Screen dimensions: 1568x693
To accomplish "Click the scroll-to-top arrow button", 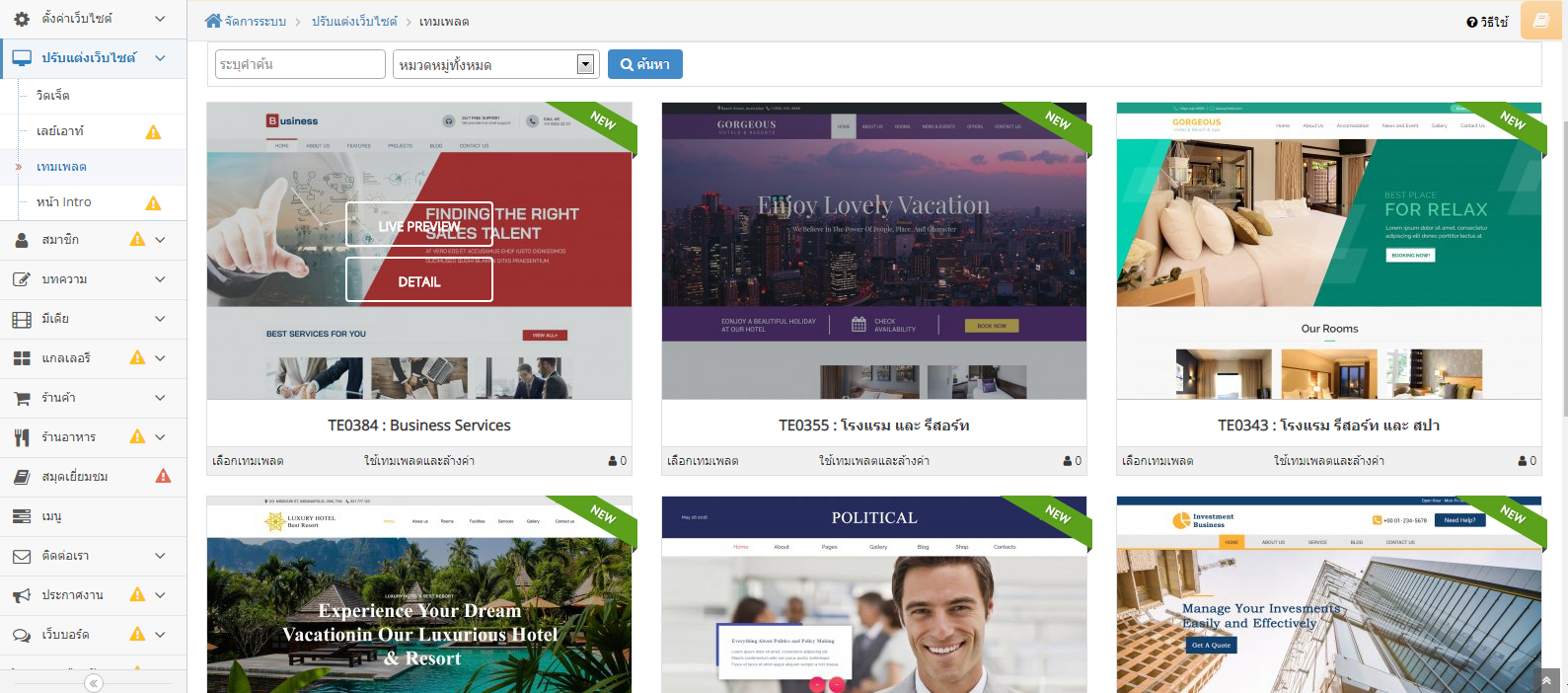I will pyautogui.click(x=1546, y=681).
